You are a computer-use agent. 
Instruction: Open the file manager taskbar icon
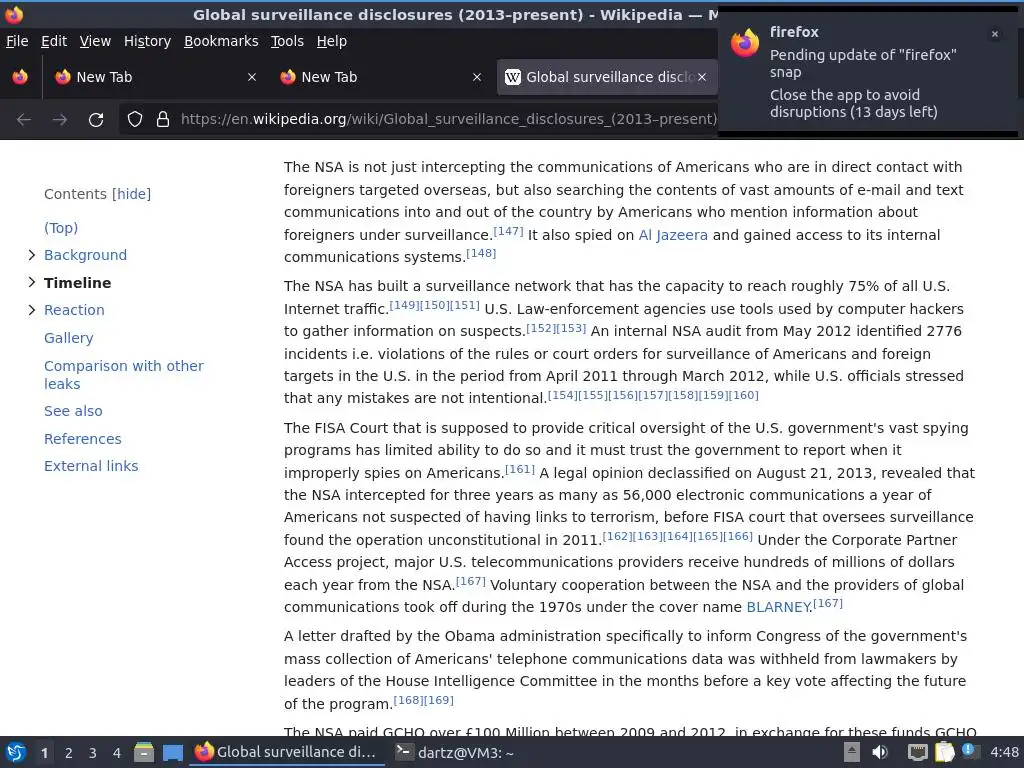144,752
